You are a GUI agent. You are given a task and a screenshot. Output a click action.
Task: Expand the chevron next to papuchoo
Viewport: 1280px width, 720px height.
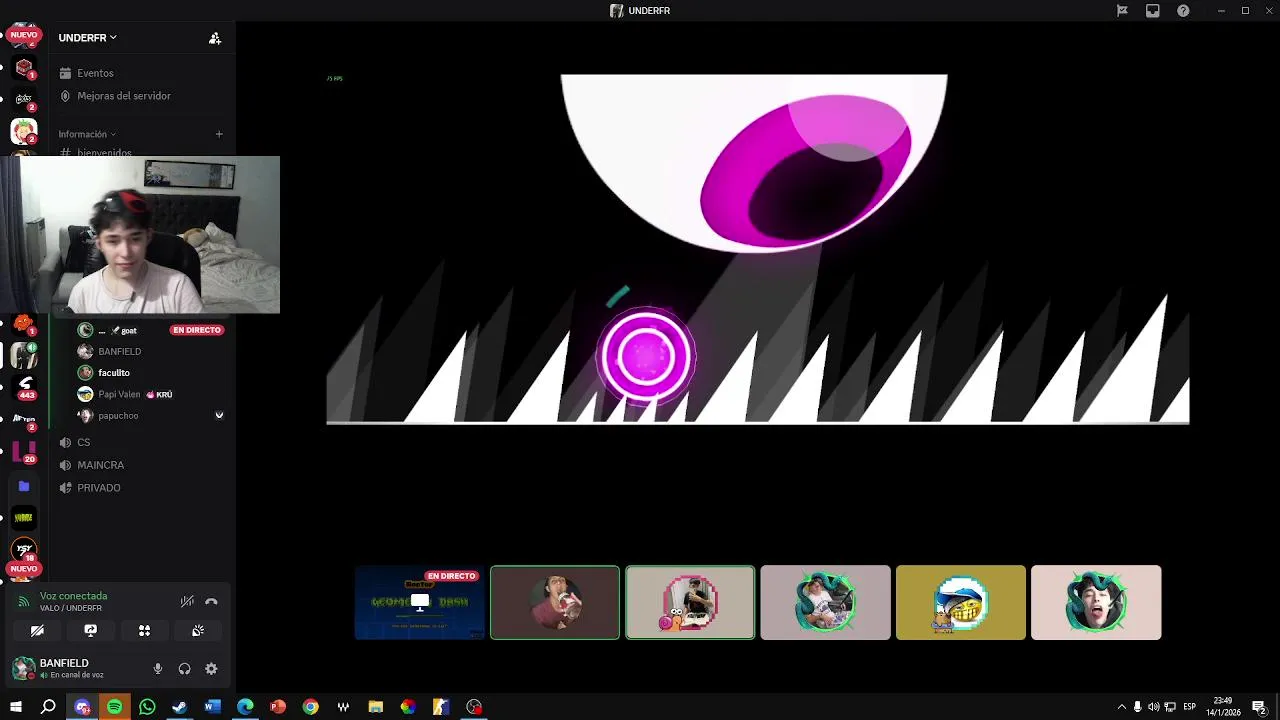coord(219,415)
